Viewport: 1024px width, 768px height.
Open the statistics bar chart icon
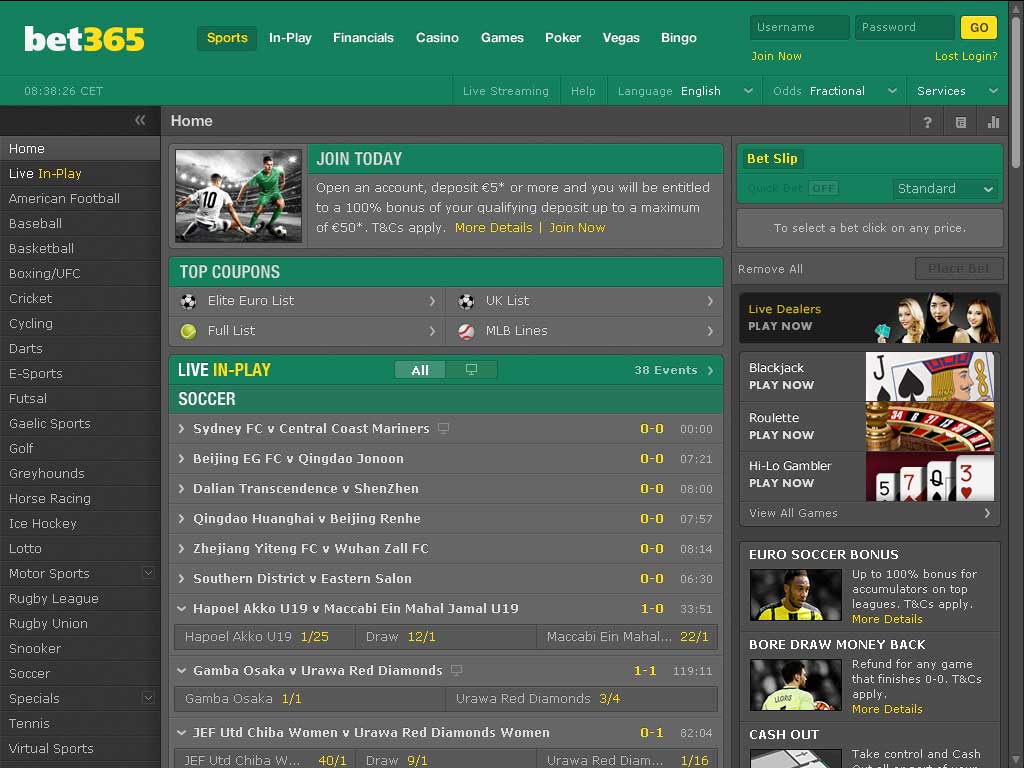click(993, 122)
